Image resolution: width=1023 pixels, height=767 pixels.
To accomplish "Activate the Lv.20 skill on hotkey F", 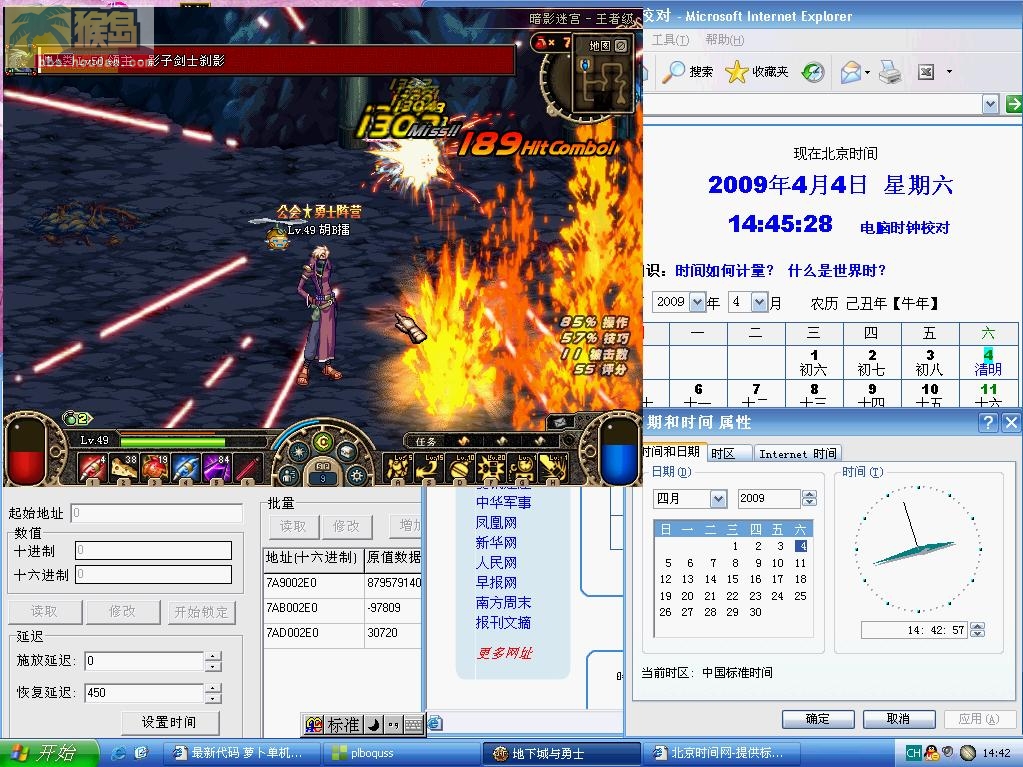I will (x=492, y=468).
